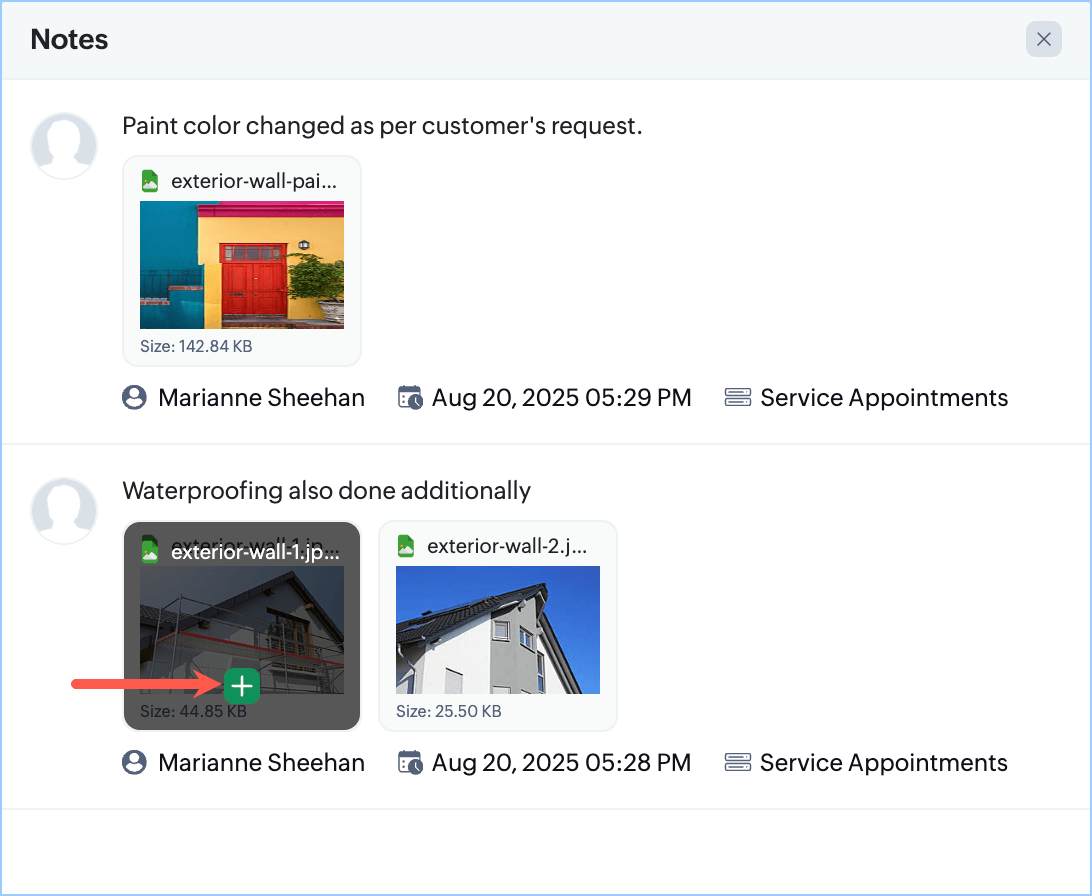This screenshot has height=896, width=1092.
Task: Open the colorful painted wall thumbnail
Action: (x=242, y=265)
